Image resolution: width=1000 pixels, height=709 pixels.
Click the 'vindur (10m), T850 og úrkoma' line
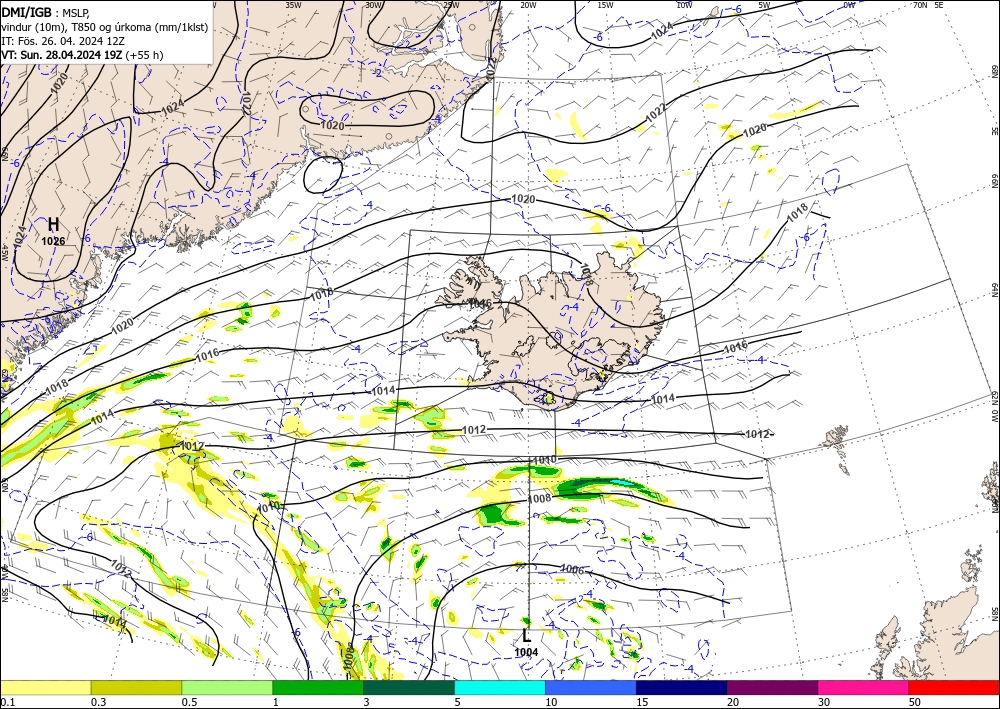click(105, 27)
